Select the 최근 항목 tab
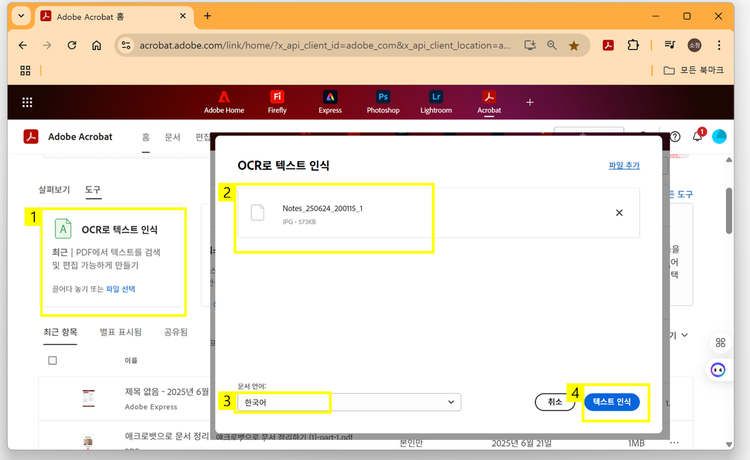Viewport: 750px width, 460px height. point(60,332)
